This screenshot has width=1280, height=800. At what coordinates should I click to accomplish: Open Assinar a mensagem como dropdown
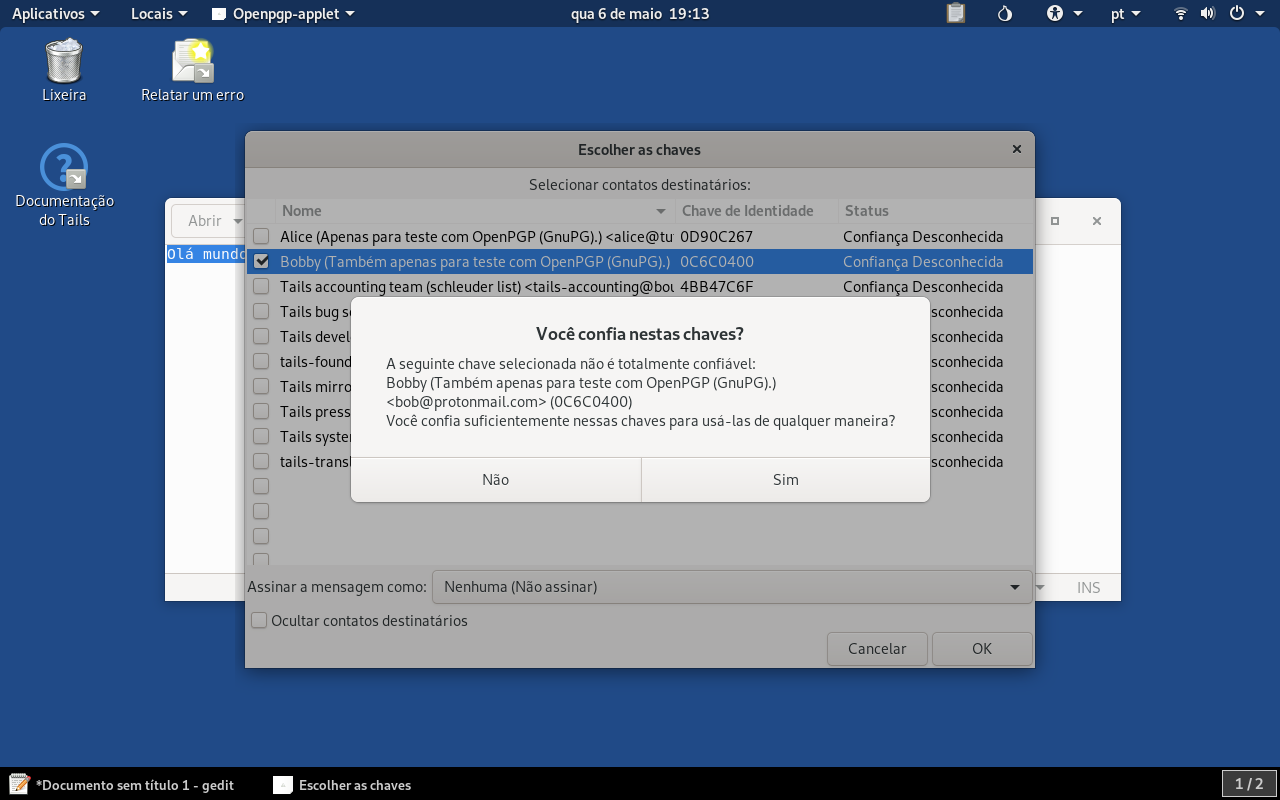click(731, 587)
